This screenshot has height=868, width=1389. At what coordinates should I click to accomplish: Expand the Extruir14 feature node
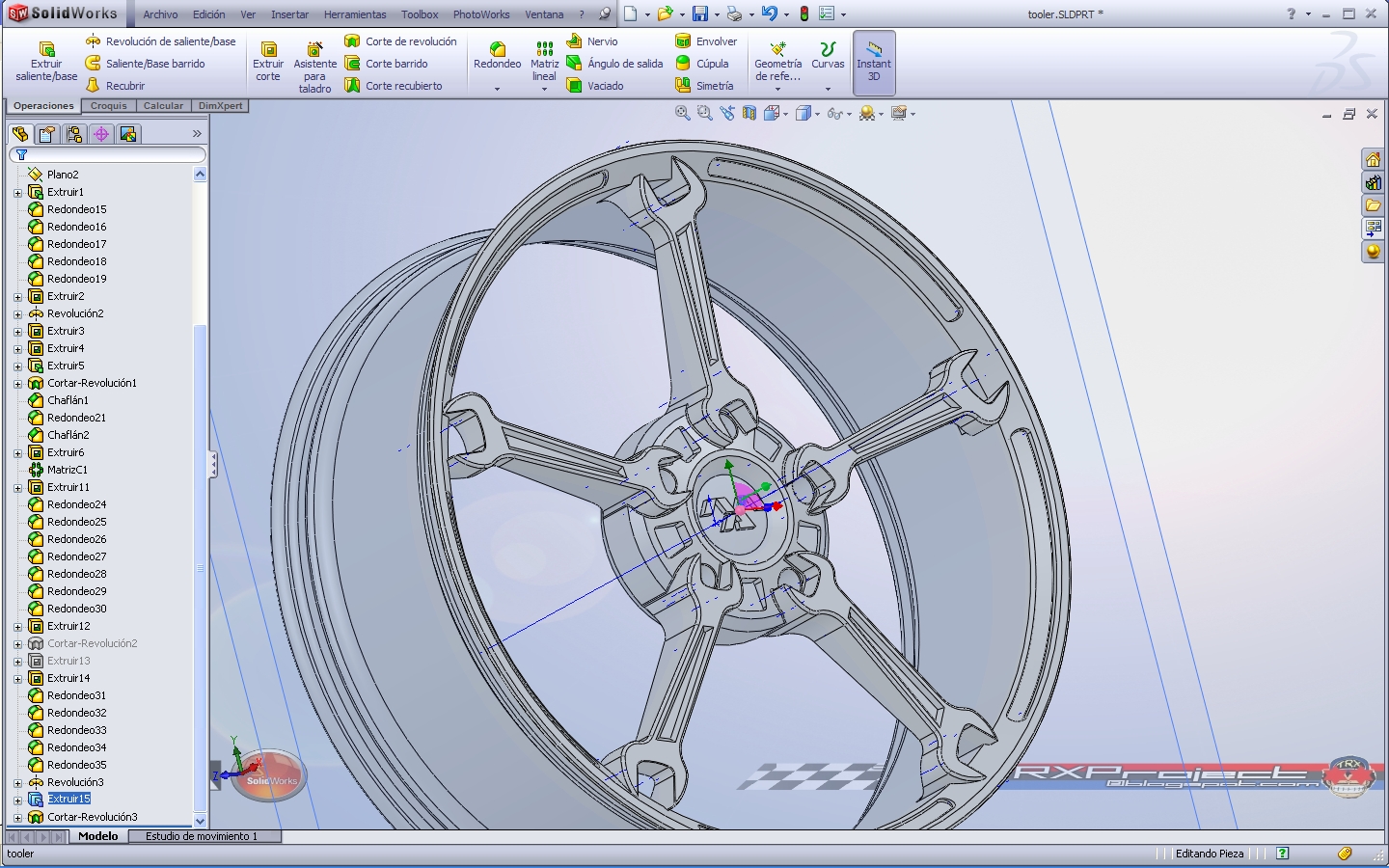(x=17, y=679)
